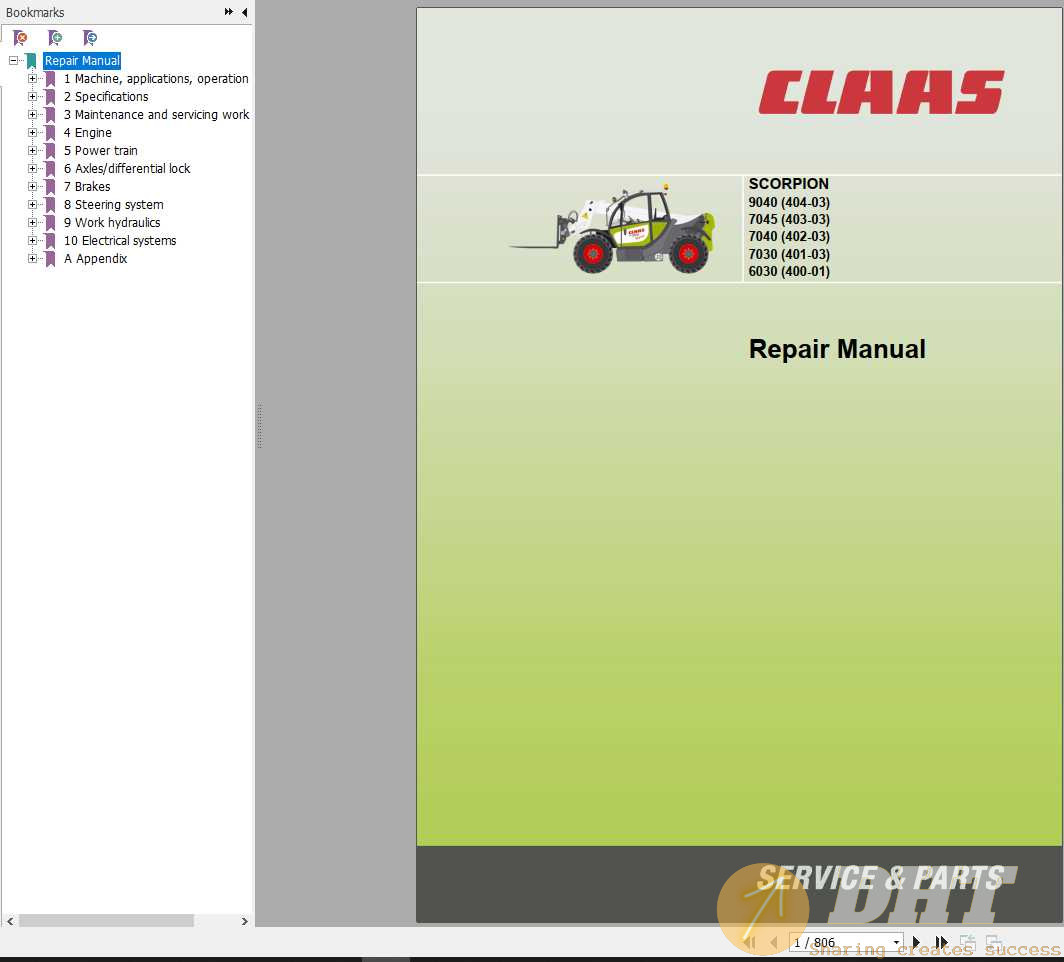
Task: Open the 10 Electrical systems bookmark
Action: (120, 240)
